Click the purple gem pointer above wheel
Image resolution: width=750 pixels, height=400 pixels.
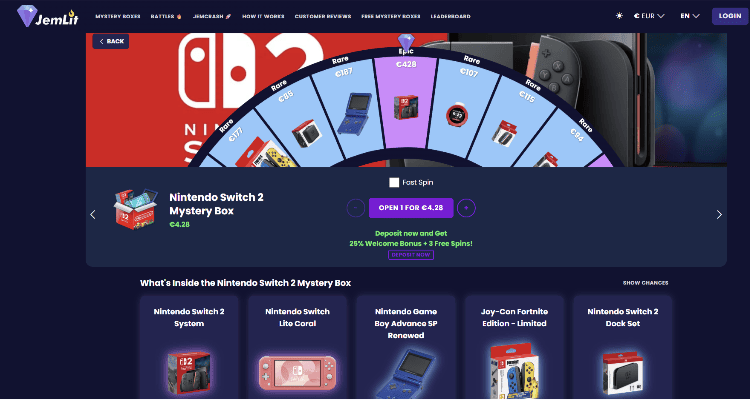point(406,43)
